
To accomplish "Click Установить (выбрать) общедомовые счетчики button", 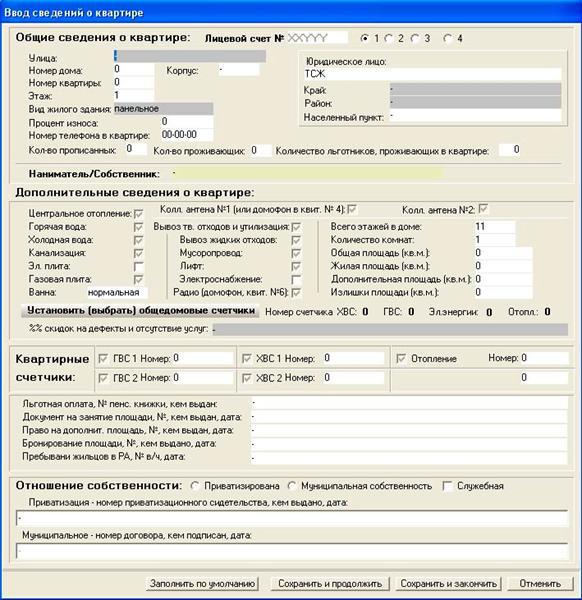I will 140,310.
